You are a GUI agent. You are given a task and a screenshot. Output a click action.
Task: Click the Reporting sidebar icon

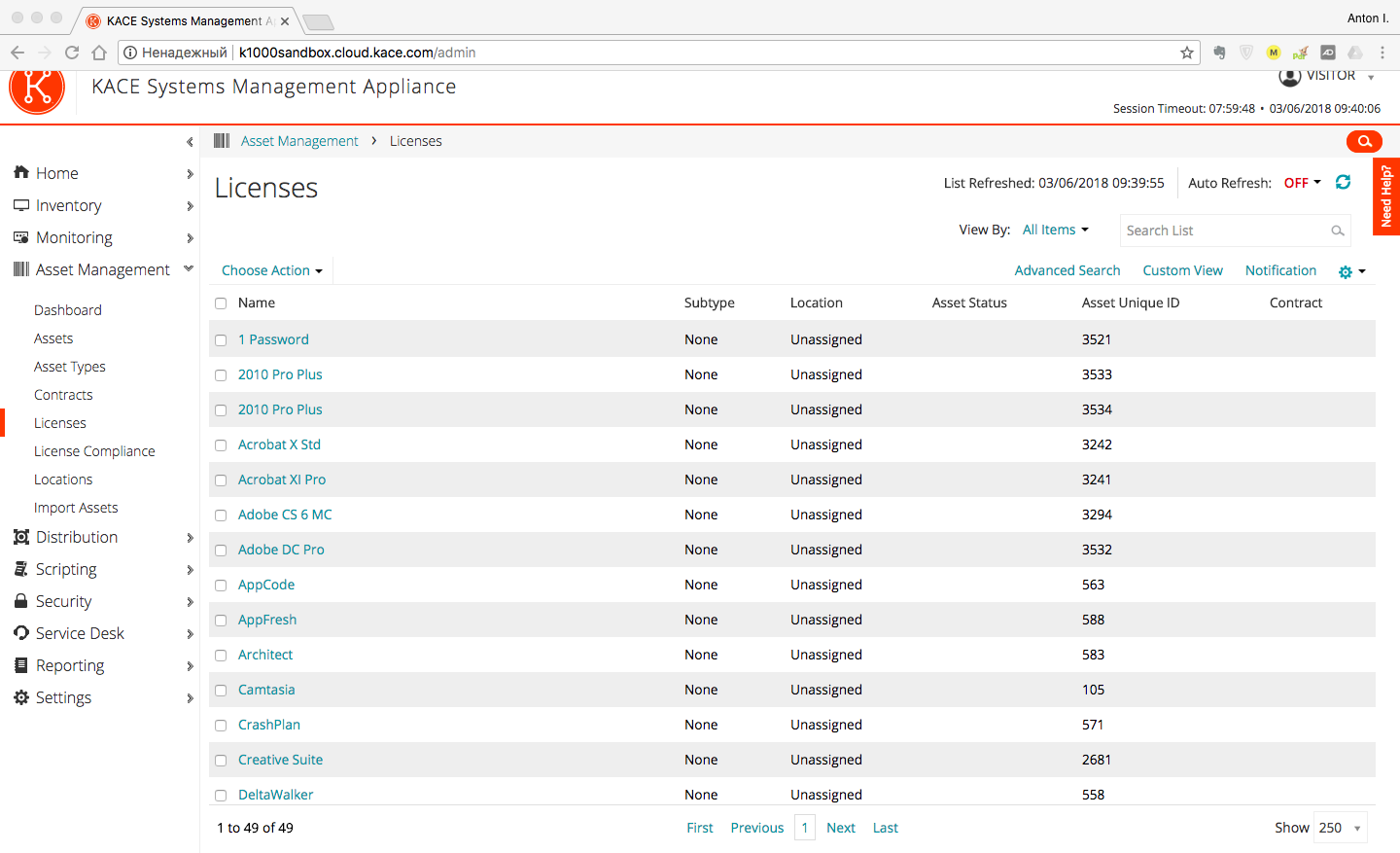pos(21,665)
